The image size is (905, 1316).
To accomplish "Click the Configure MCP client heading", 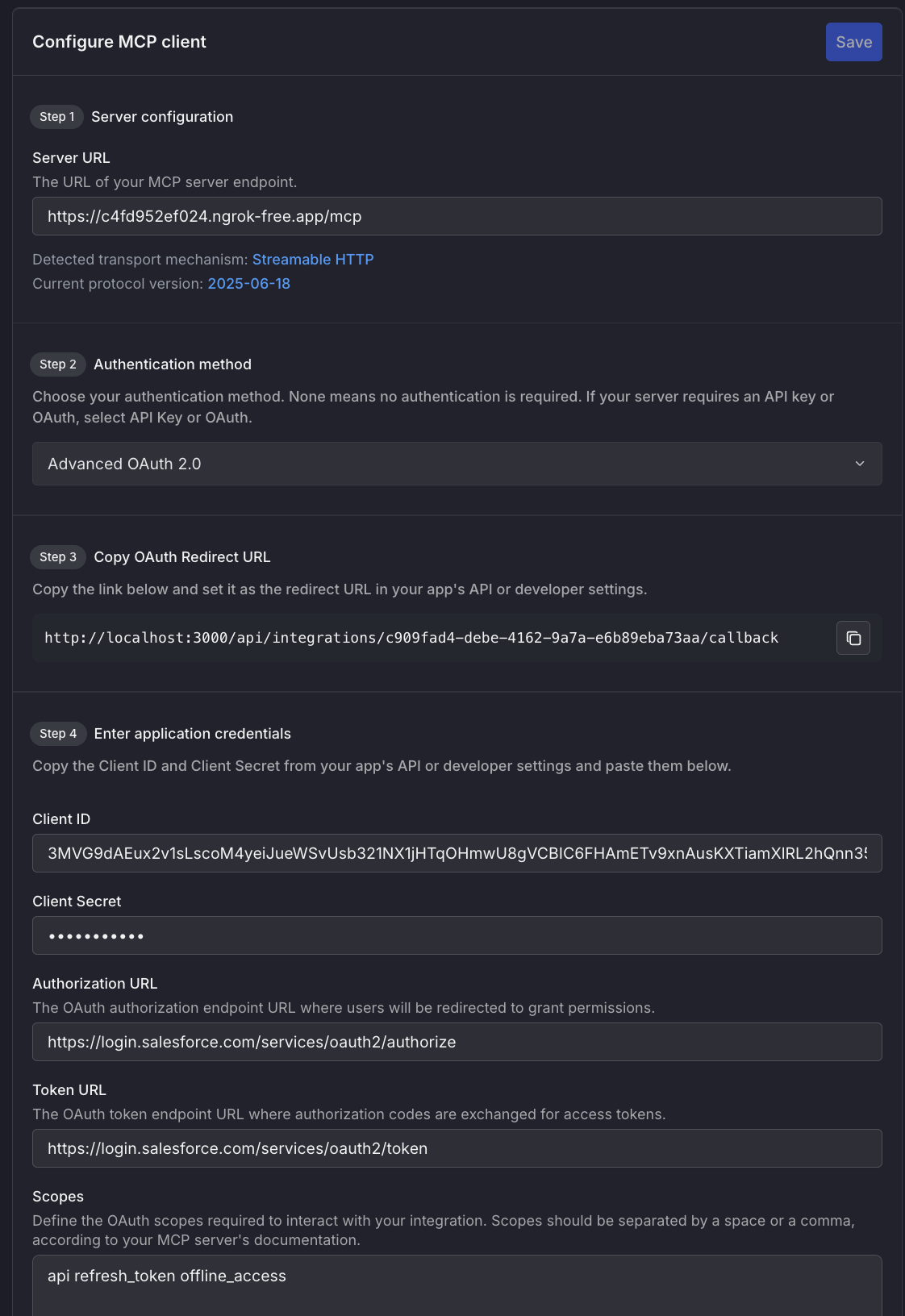I will tap(119, 41).
